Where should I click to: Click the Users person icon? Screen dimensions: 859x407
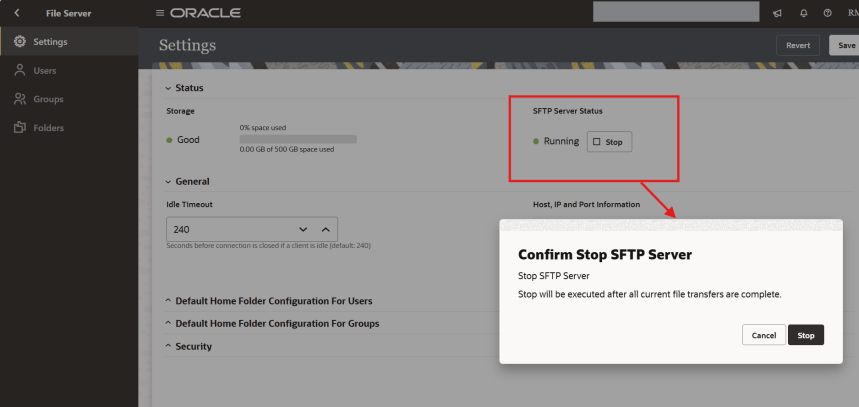[19, 70]
